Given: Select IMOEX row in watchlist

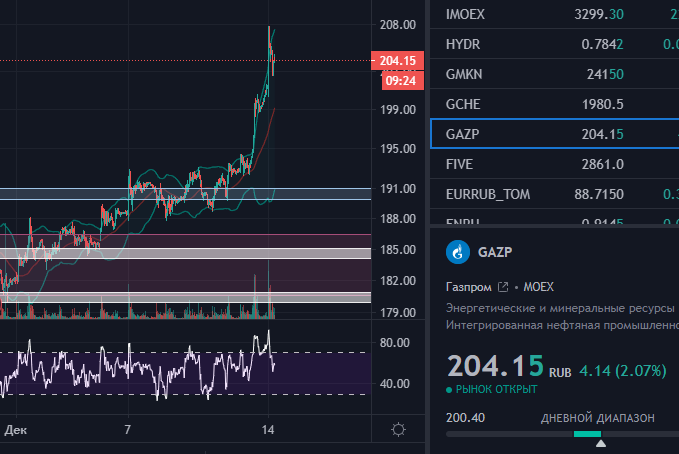Looking at the screenshot, I should pos(554,14).
